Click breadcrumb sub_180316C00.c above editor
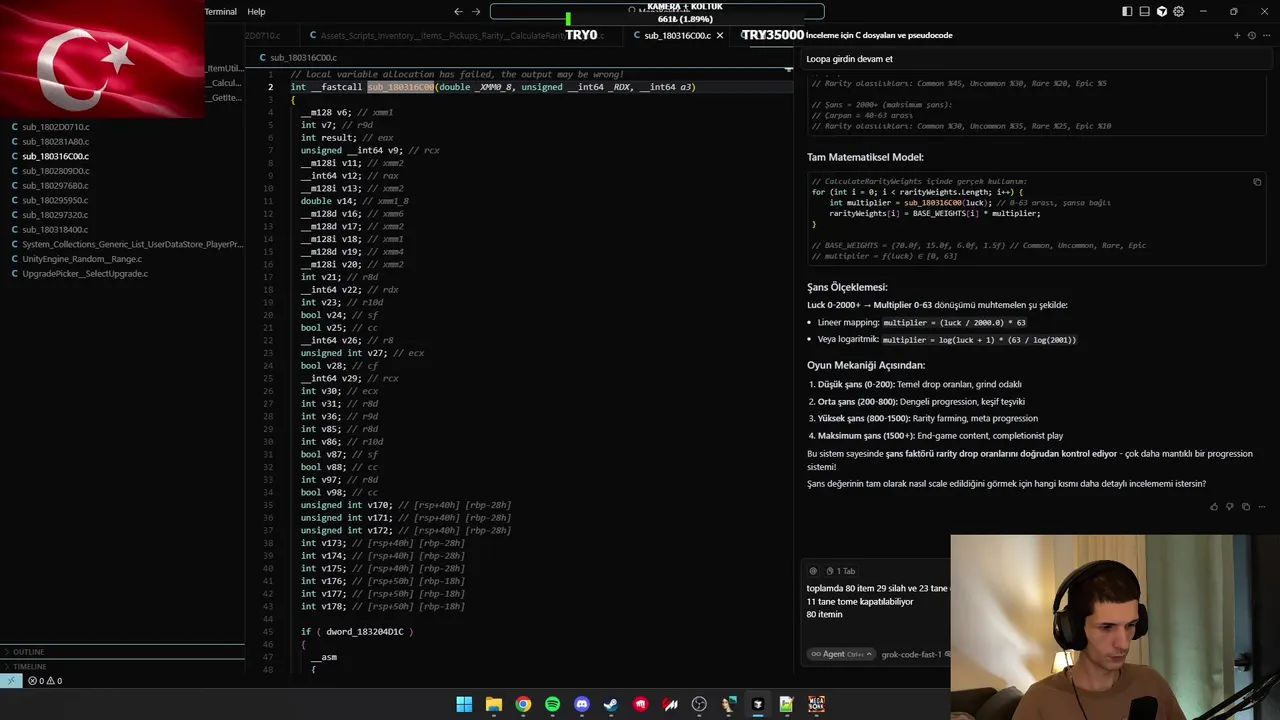The height and width of the screenshot is (720, 1280). coord(303,58)
